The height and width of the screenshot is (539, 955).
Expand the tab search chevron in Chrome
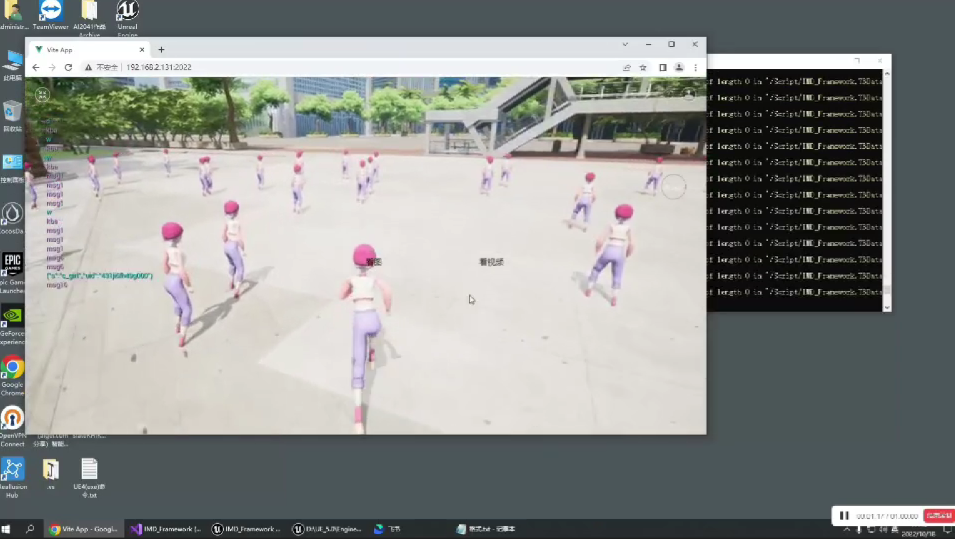pyautogui.click(x=625, y=45)
